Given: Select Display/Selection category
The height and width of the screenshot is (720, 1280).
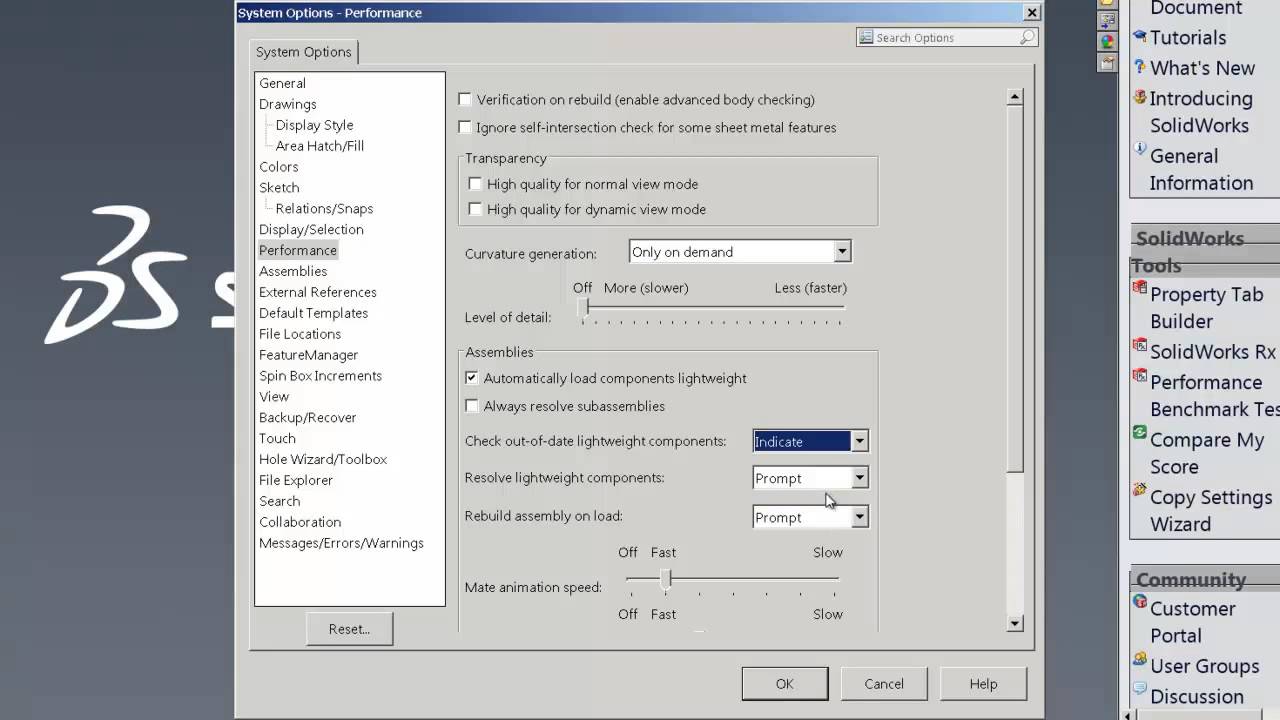Looking at the screenshot, I should click(311, 230).
